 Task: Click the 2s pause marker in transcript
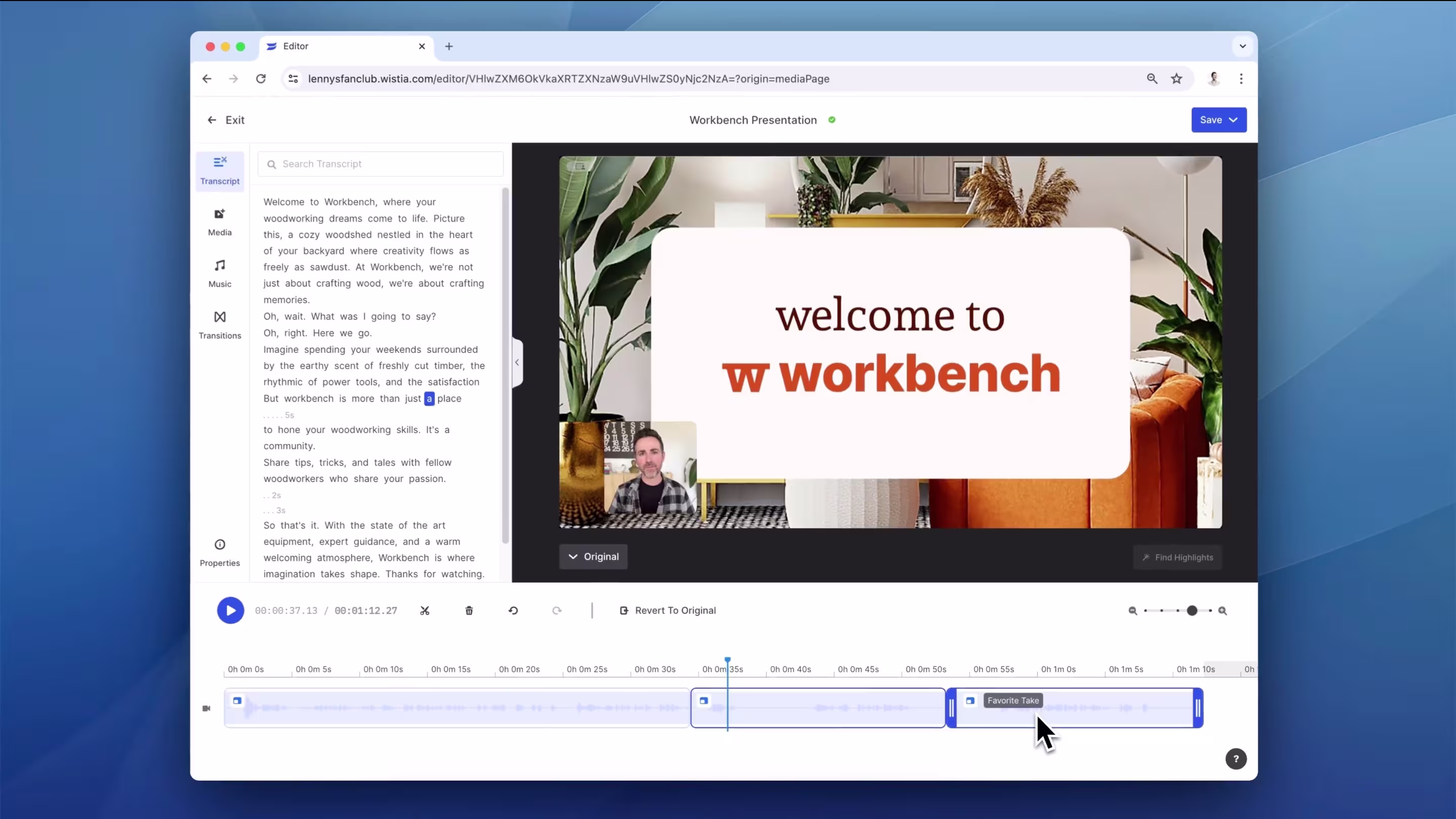[x=272, y=495]
